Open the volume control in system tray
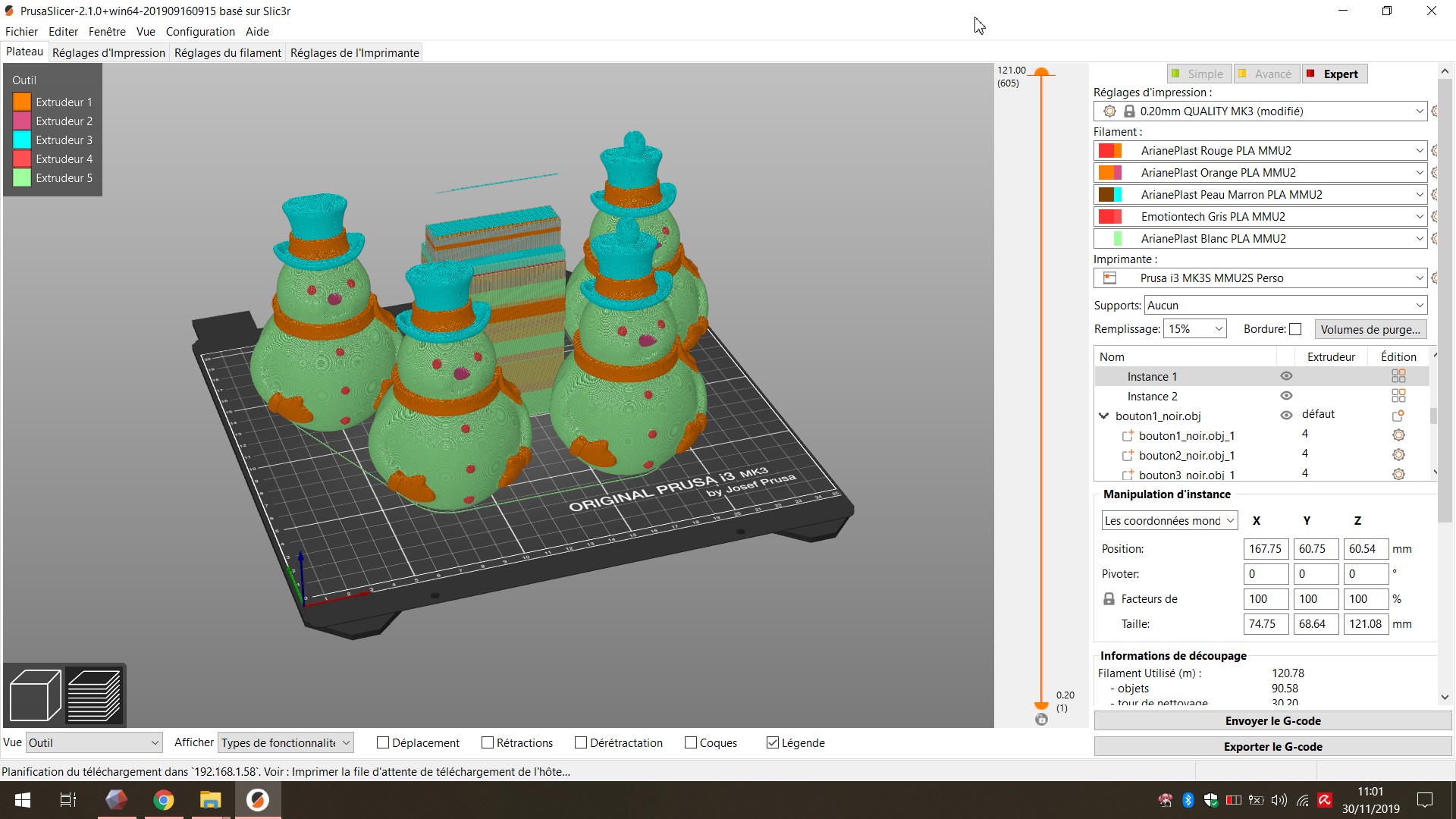The height and width of the screenshot is (819, 1456). (x=1279, y=800)
